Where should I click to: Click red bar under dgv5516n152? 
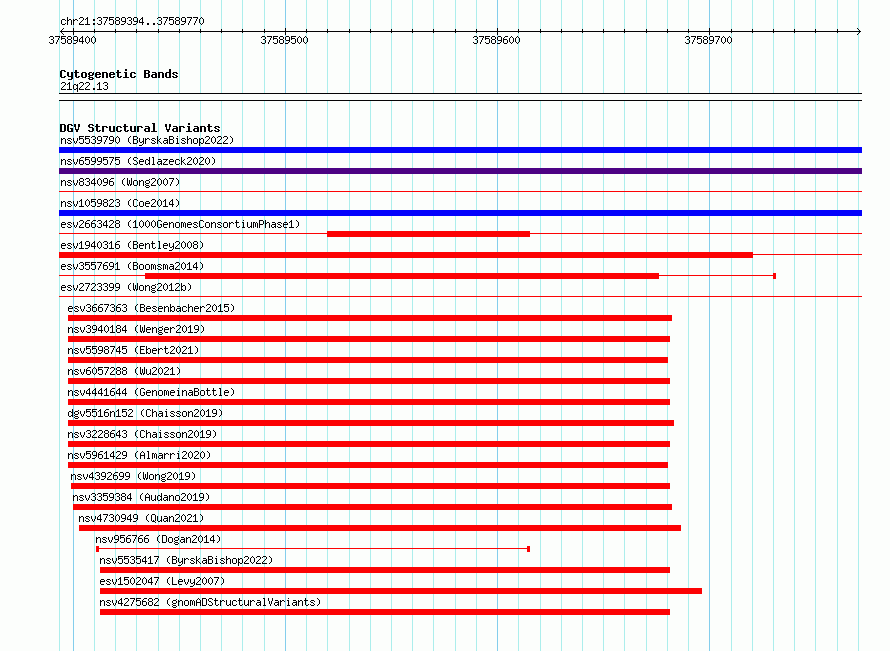click(x=371, y=423)
